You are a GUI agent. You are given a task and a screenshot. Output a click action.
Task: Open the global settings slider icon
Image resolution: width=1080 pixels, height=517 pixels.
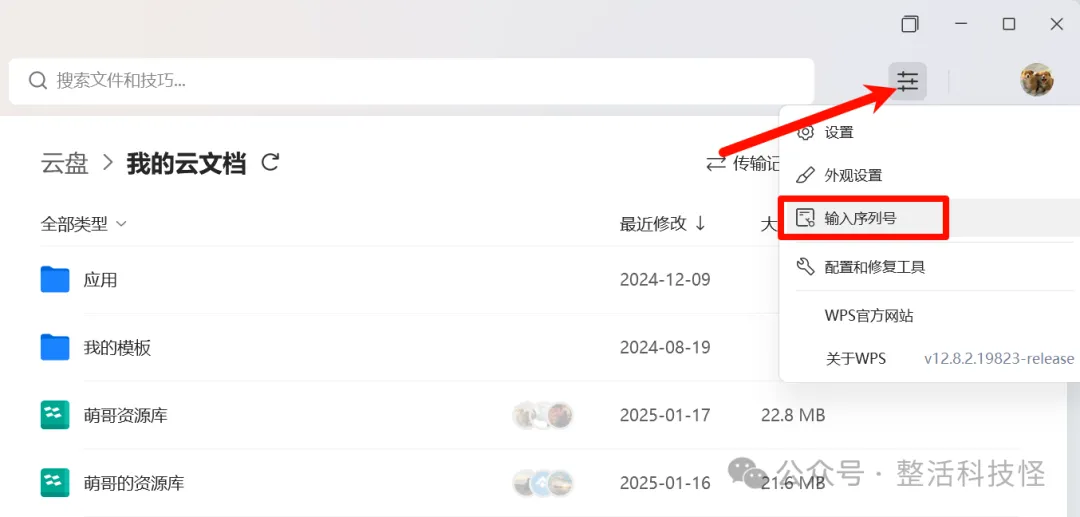click(x=907, y=81)
